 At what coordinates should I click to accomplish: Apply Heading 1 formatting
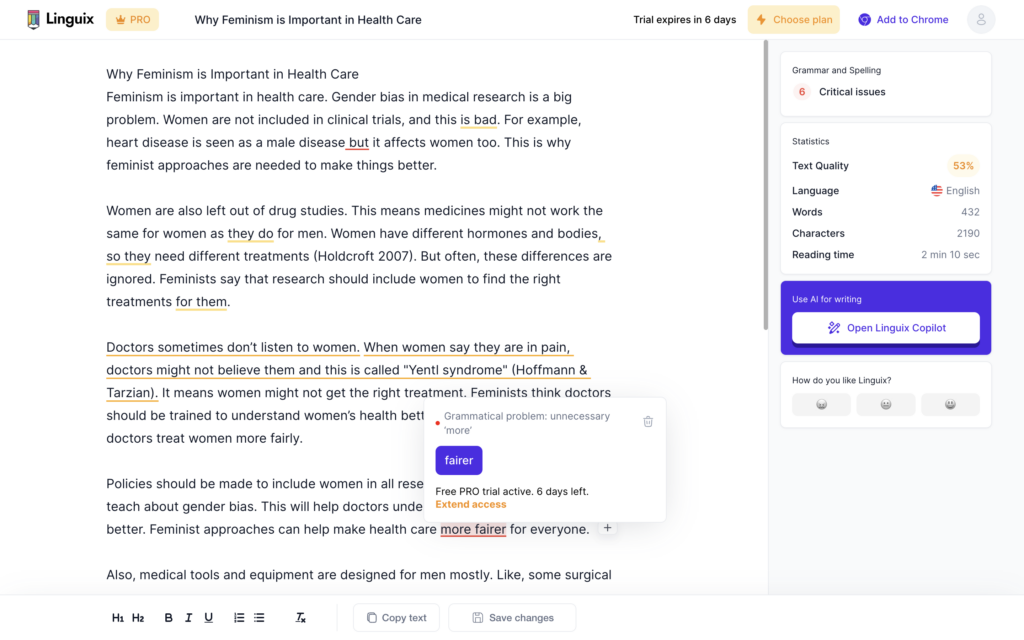(x=118, y=617)
